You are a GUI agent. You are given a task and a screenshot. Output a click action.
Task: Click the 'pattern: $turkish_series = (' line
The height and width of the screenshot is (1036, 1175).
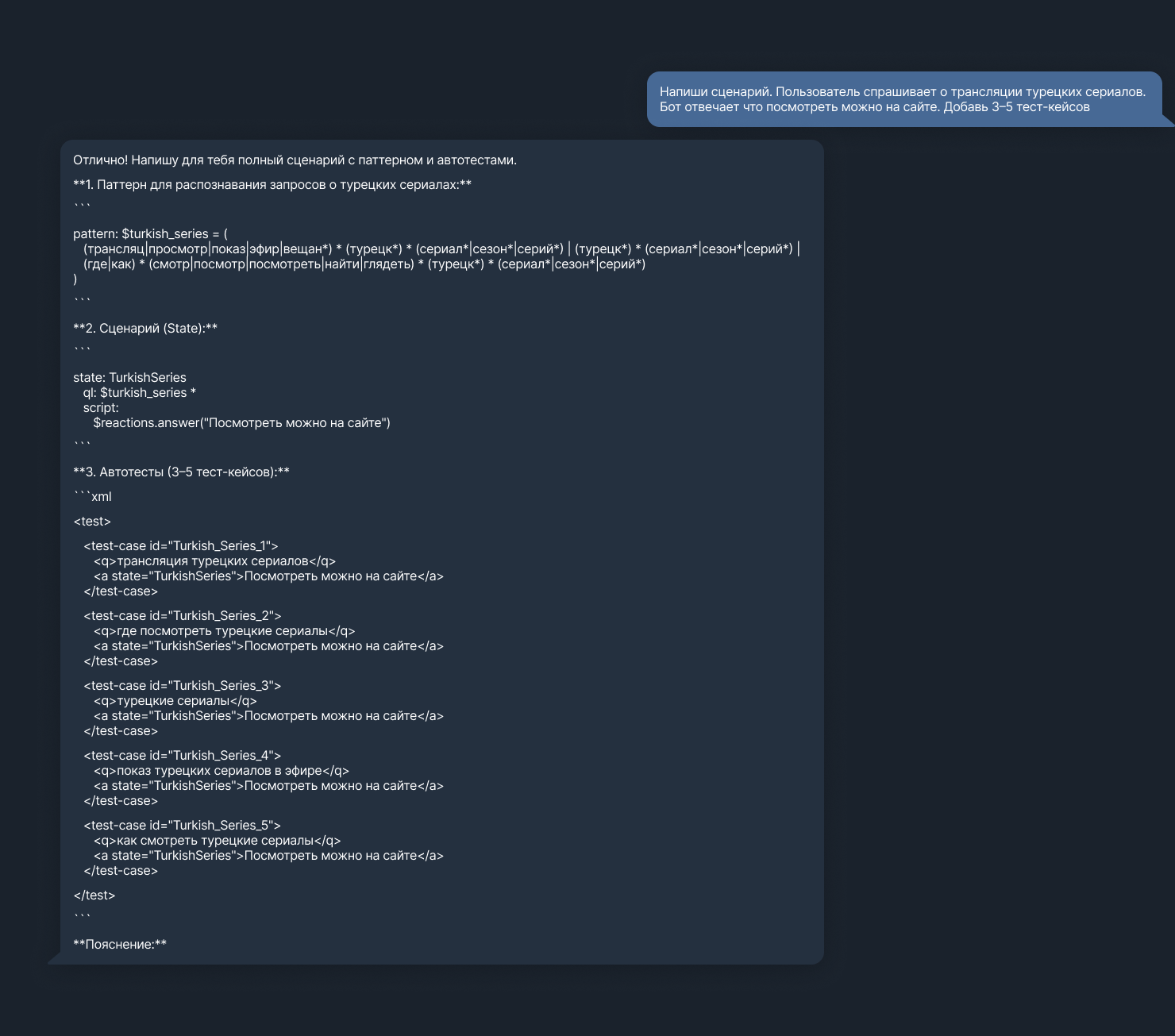coord(150,234)
